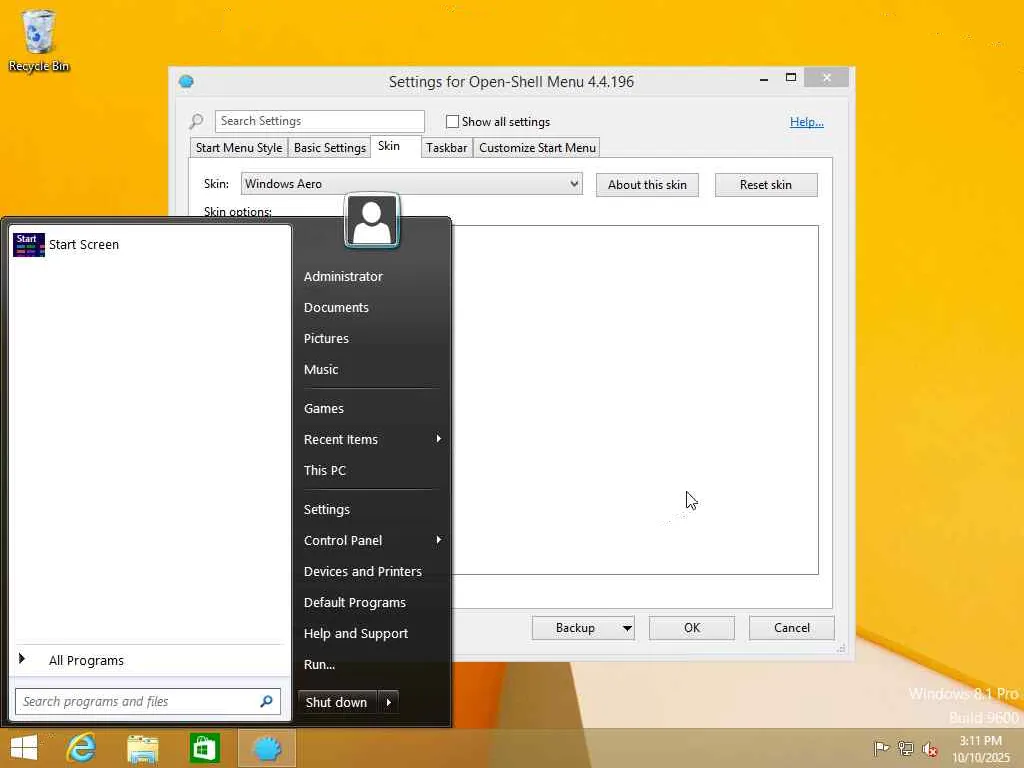
Task: Confirm settings with the OK button
Action: pos(692,628)
